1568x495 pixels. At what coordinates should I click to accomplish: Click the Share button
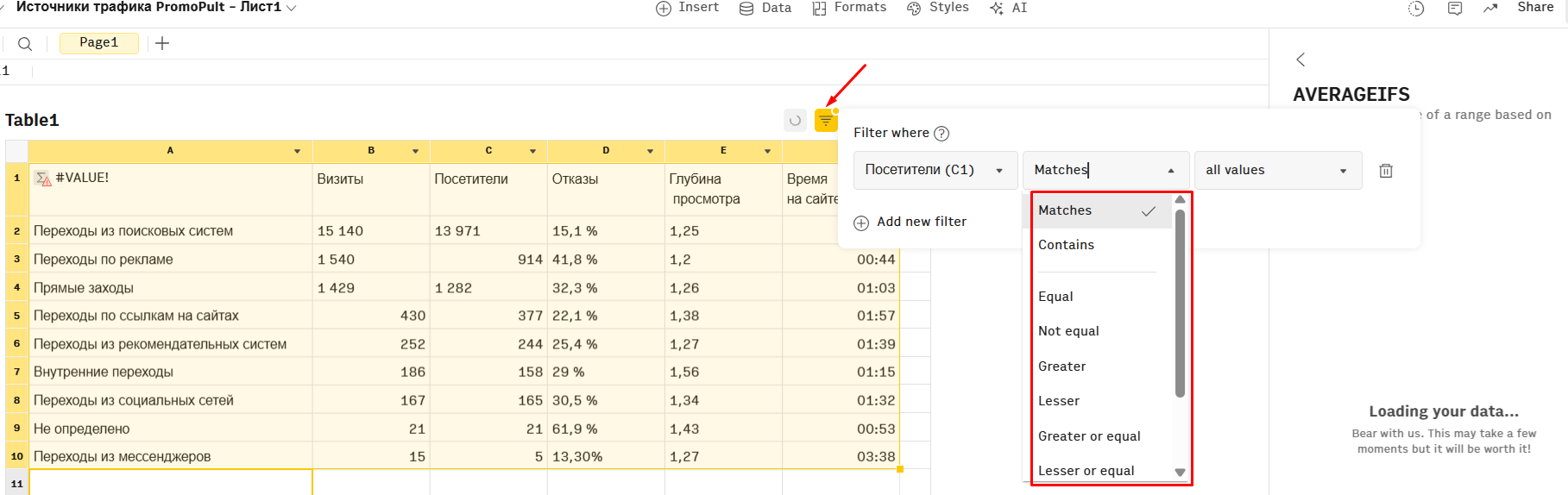[1534, 8]
